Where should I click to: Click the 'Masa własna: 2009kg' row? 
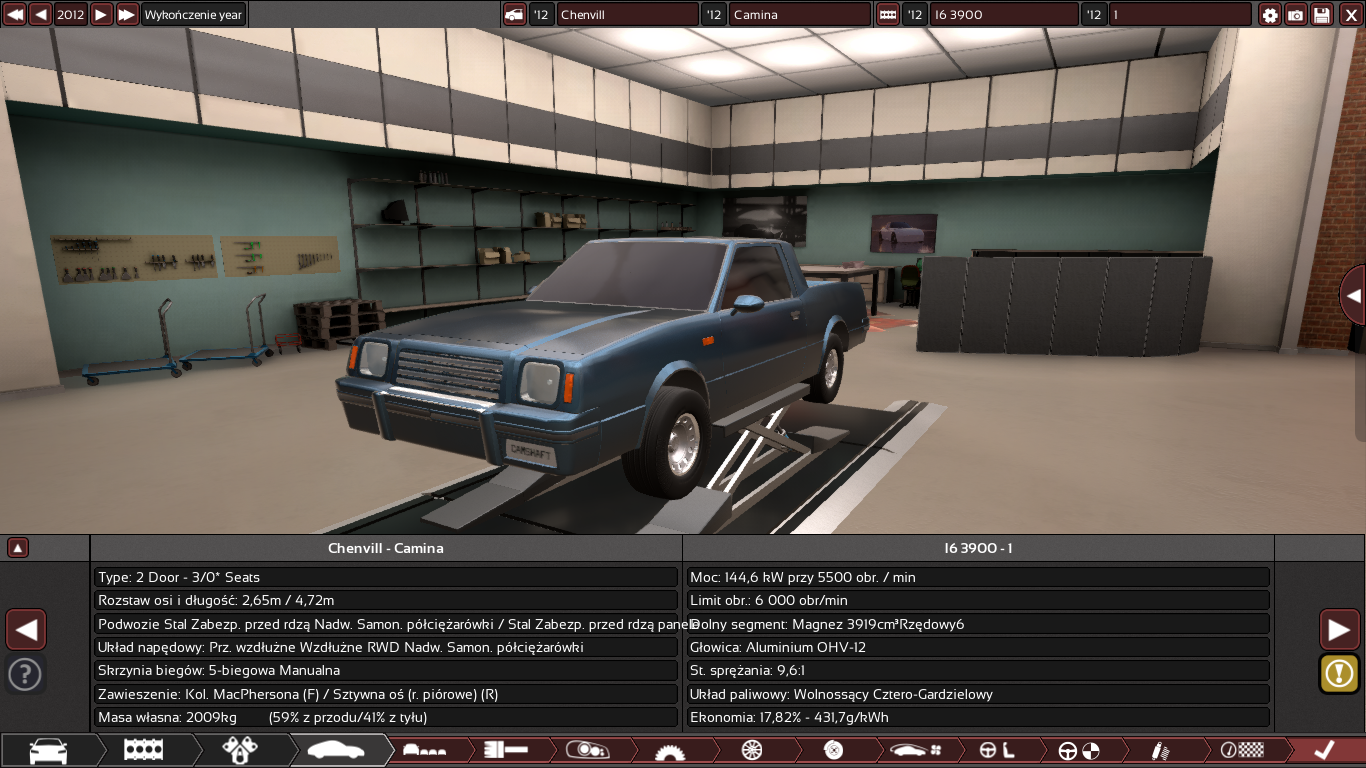[x=386, y=717]
